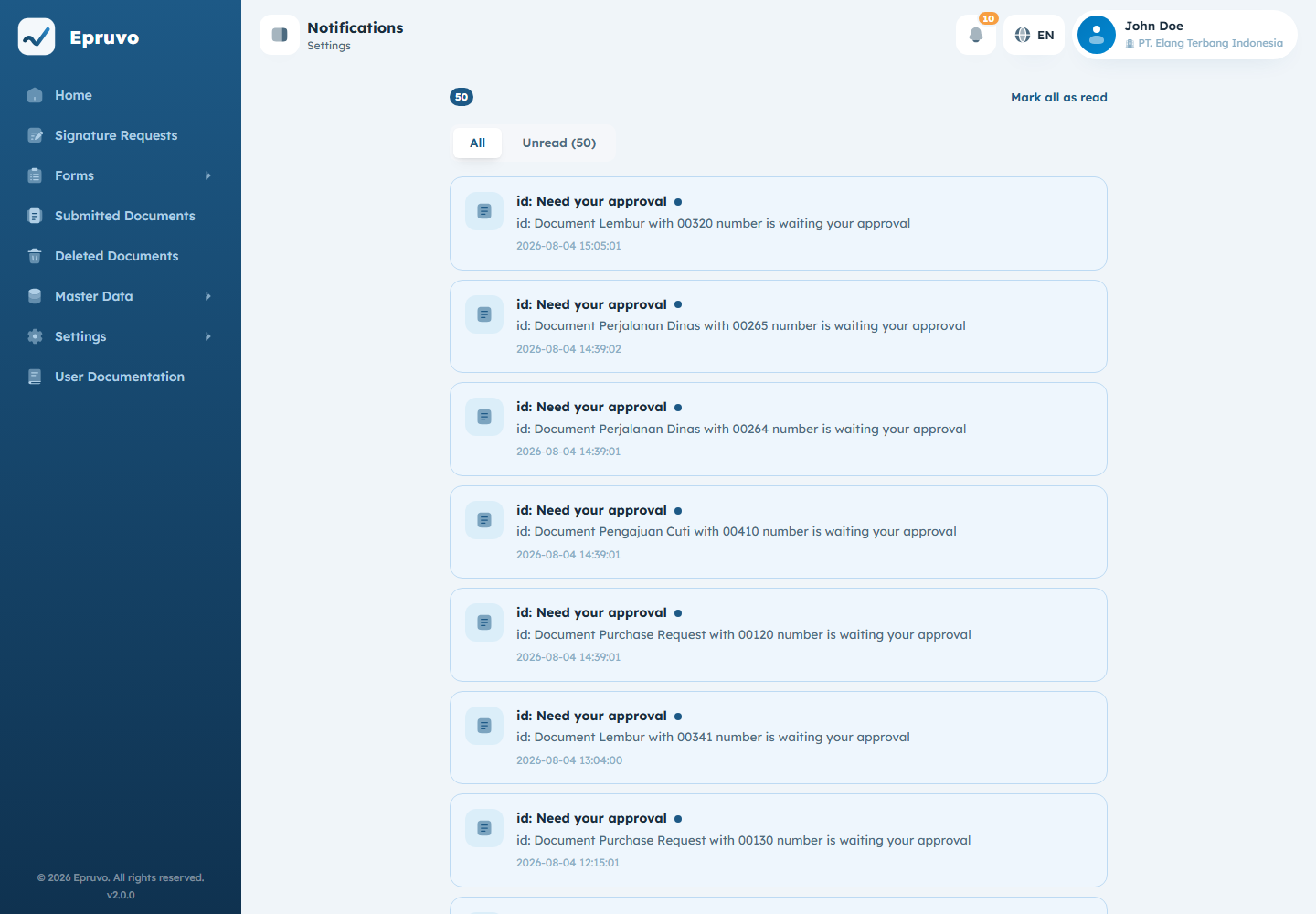The height and width of the screenshot is (914, 1316).
Task: Click document icon of Perjalanan Dinas 00264 notification
Action: tap(484, 417)
